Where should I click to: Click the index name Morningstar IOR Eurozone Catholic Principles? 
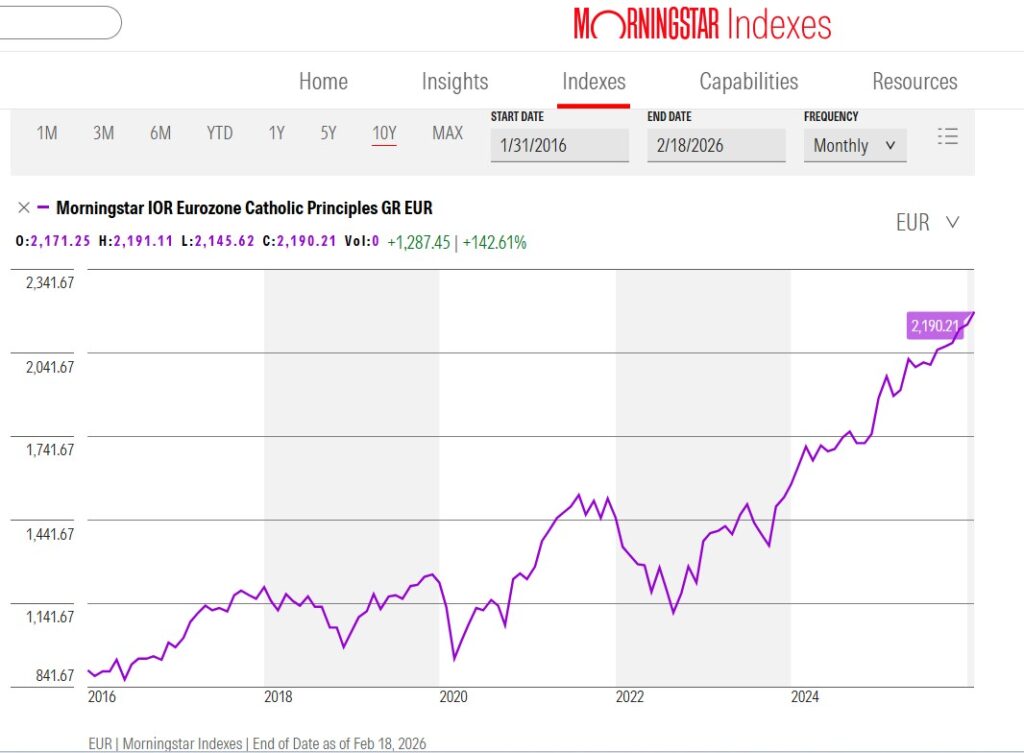[x=244, y=208]
